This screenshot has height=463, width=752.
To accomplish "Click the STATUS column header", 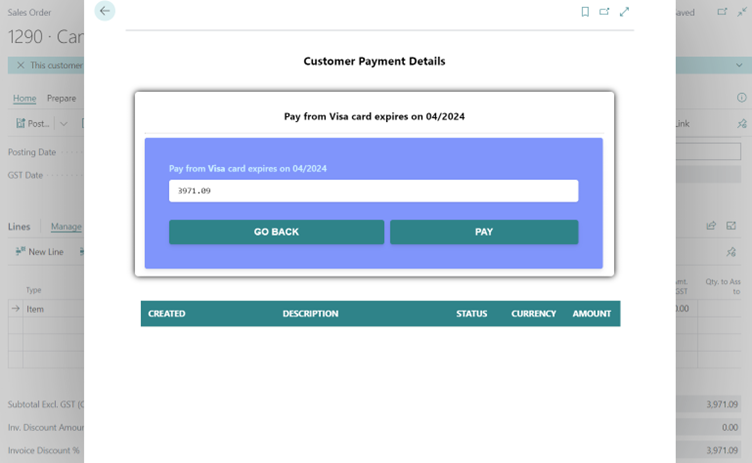I will click(x=471, y=313).
